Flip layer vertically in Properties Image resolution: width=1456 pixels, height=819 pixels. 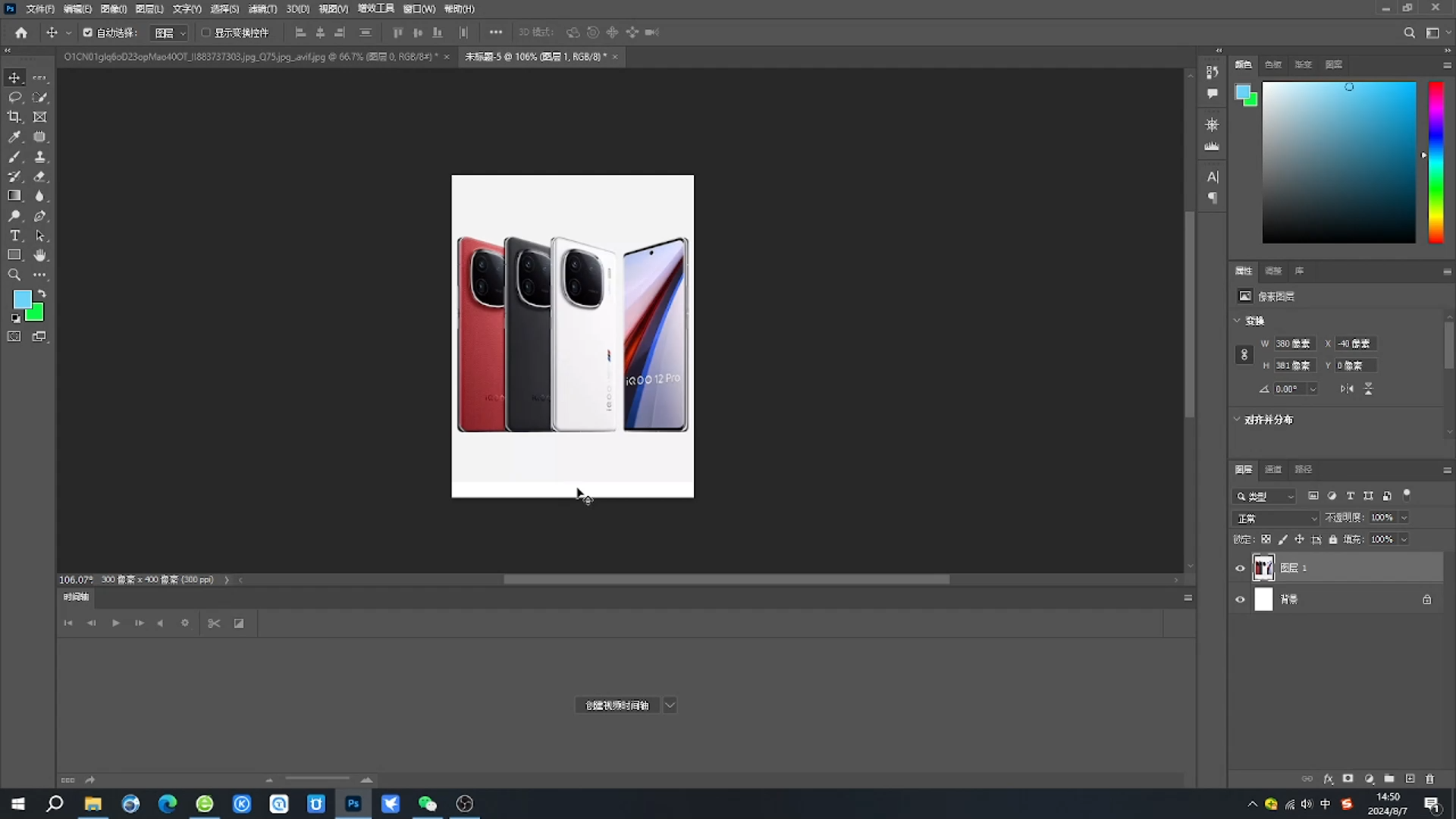[x=1369, y=389]
